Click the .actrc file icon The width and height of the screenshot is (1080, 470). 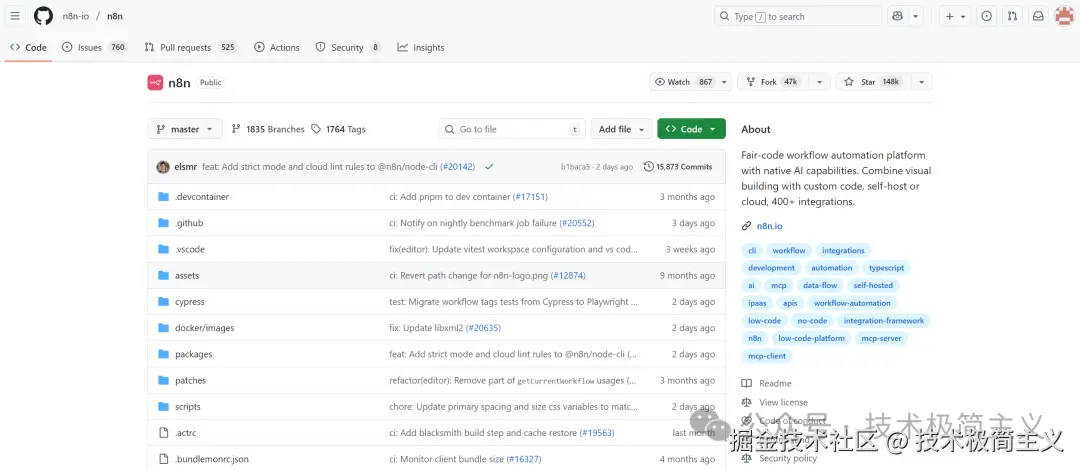[x=163, y=433]
